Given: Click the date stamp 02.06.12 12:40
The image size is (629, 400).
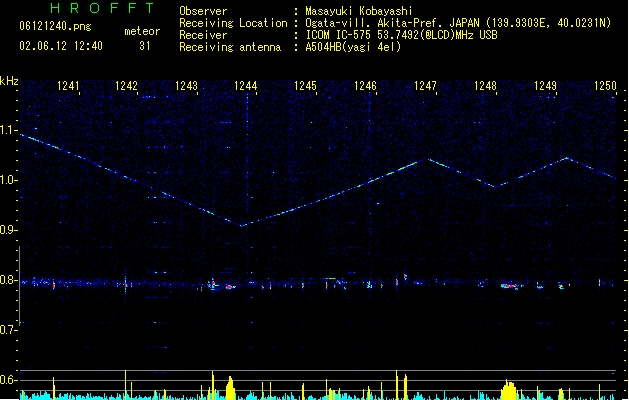Looking at the screenshot, I should pyautogui.click(x=61, y=46).
